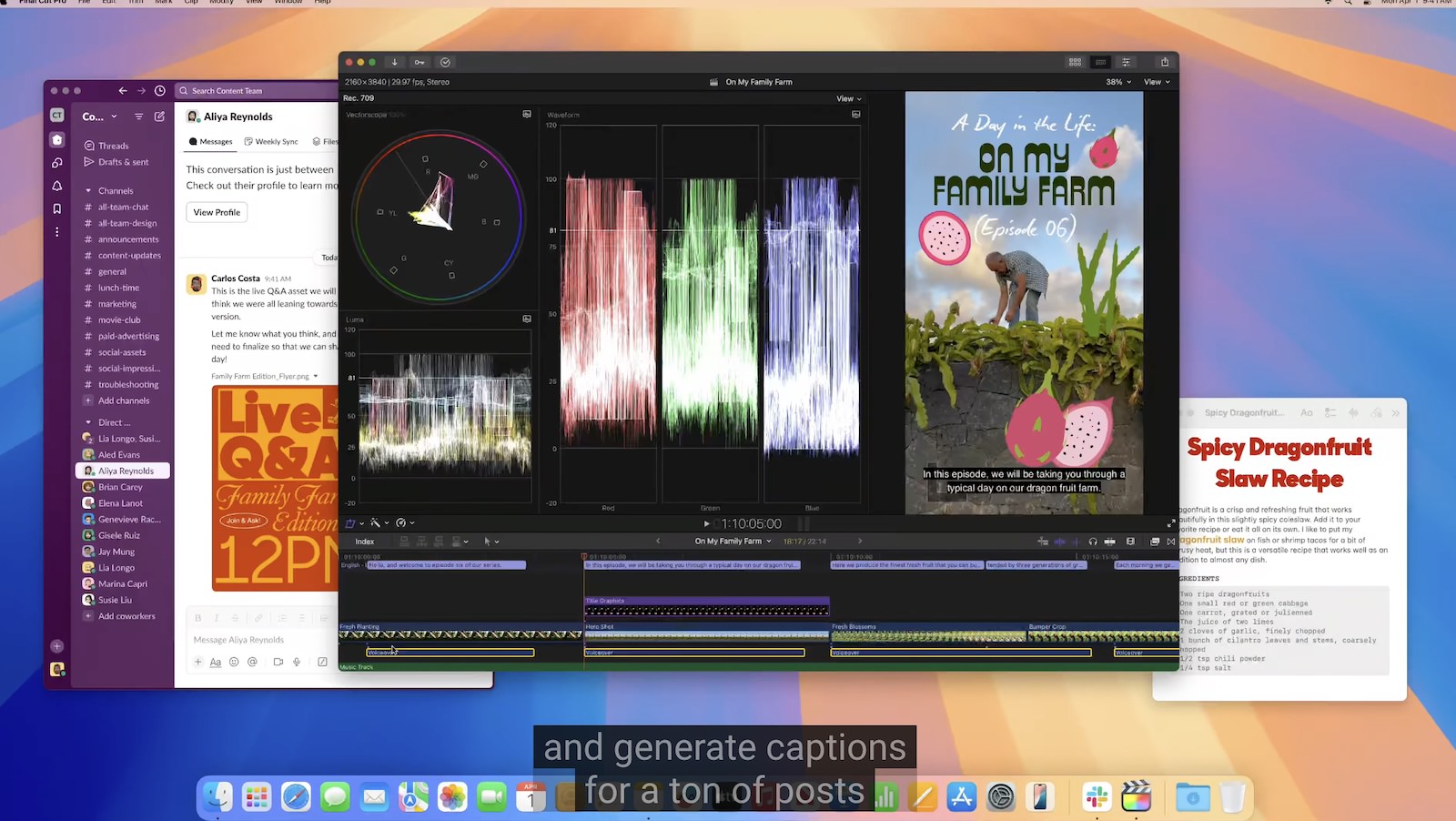Open the Enhancements magic wand dropdown
The image size is (1456, 821).
[x=379, y=523]
